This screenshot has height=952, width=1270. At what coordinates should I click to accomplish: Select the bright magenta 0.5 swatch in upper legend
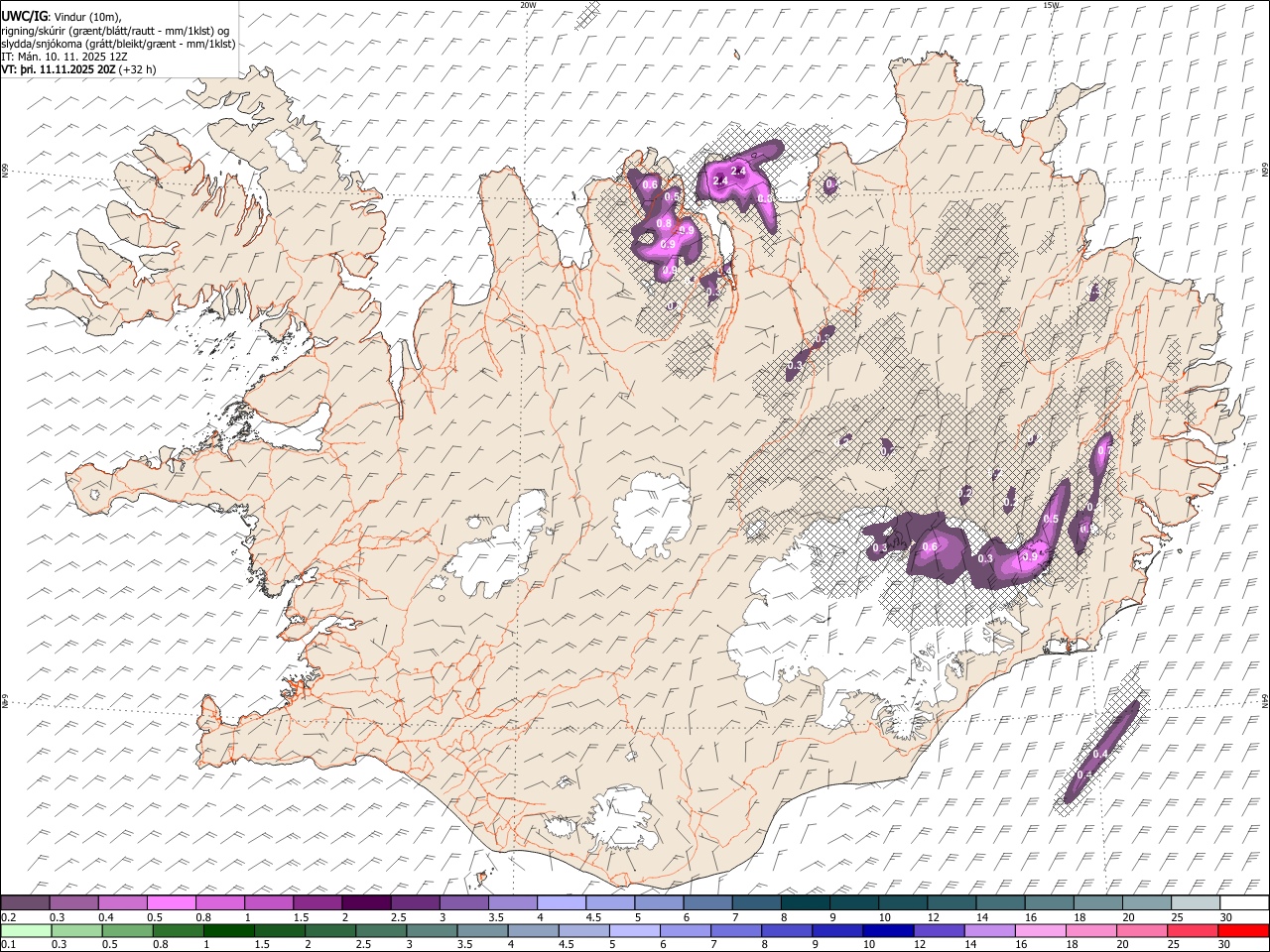172,903
